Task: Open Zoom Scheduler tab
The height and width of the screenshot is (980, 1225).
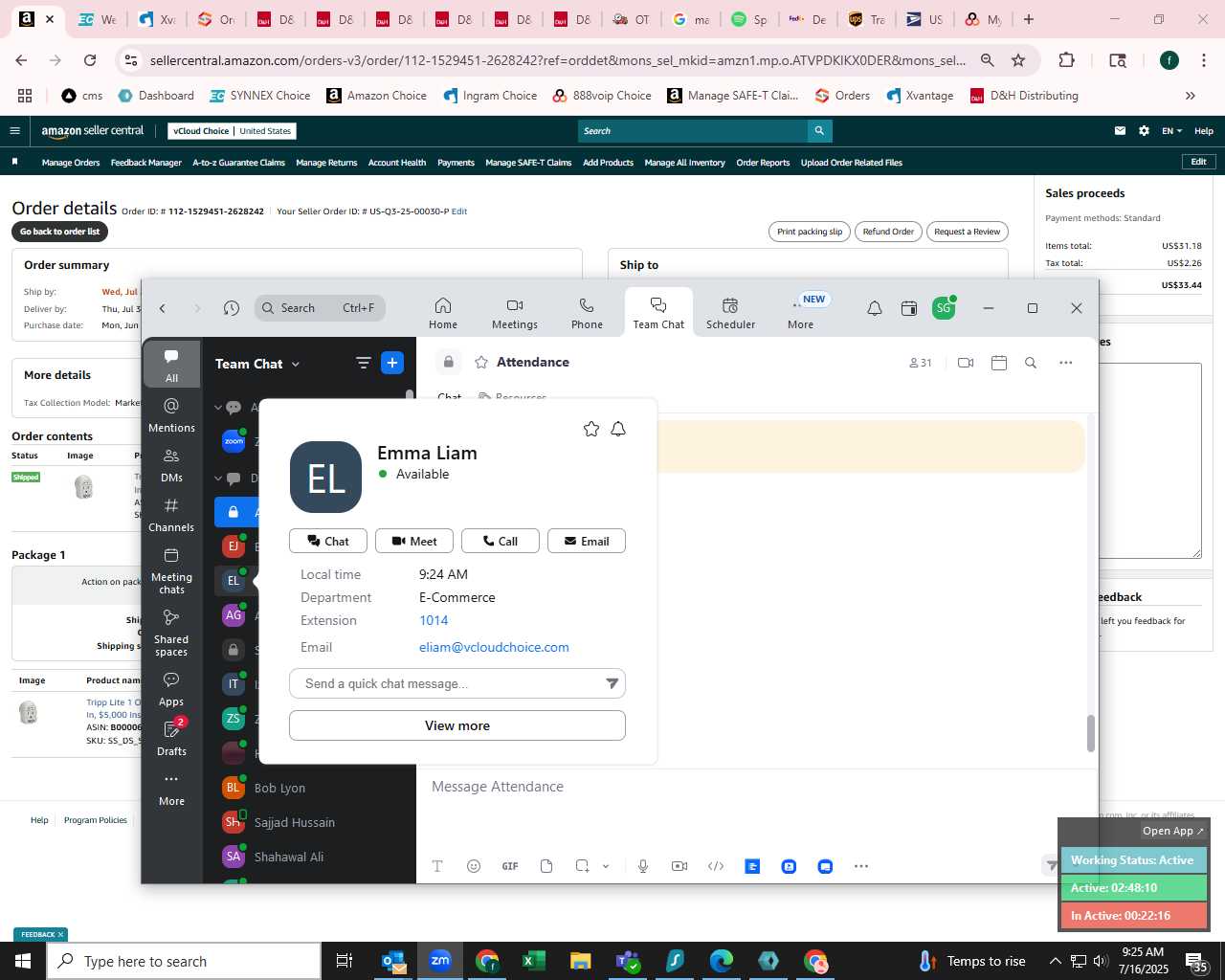Action: pos(730,313)
